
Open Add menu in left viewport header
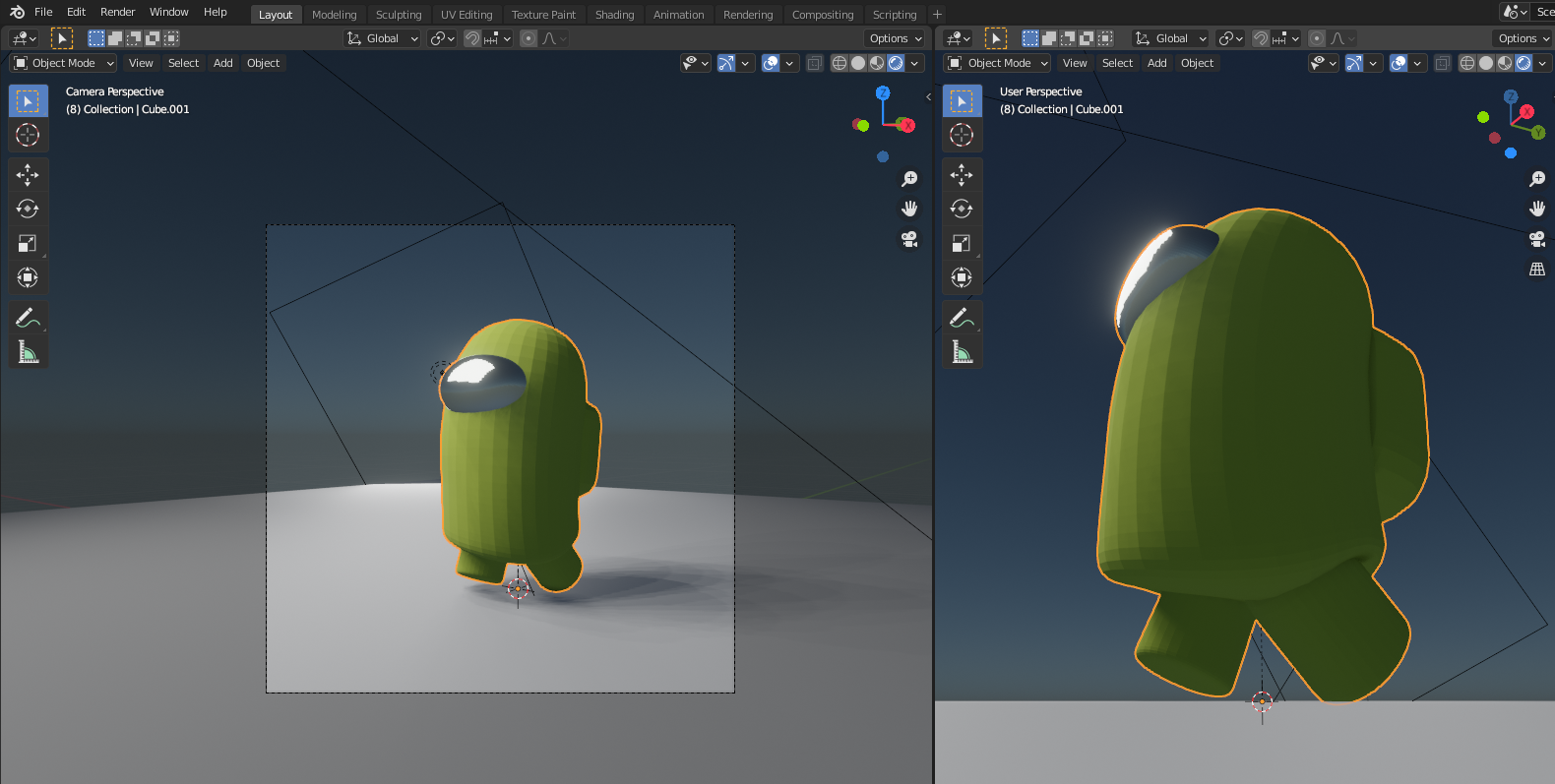[223, 63]
